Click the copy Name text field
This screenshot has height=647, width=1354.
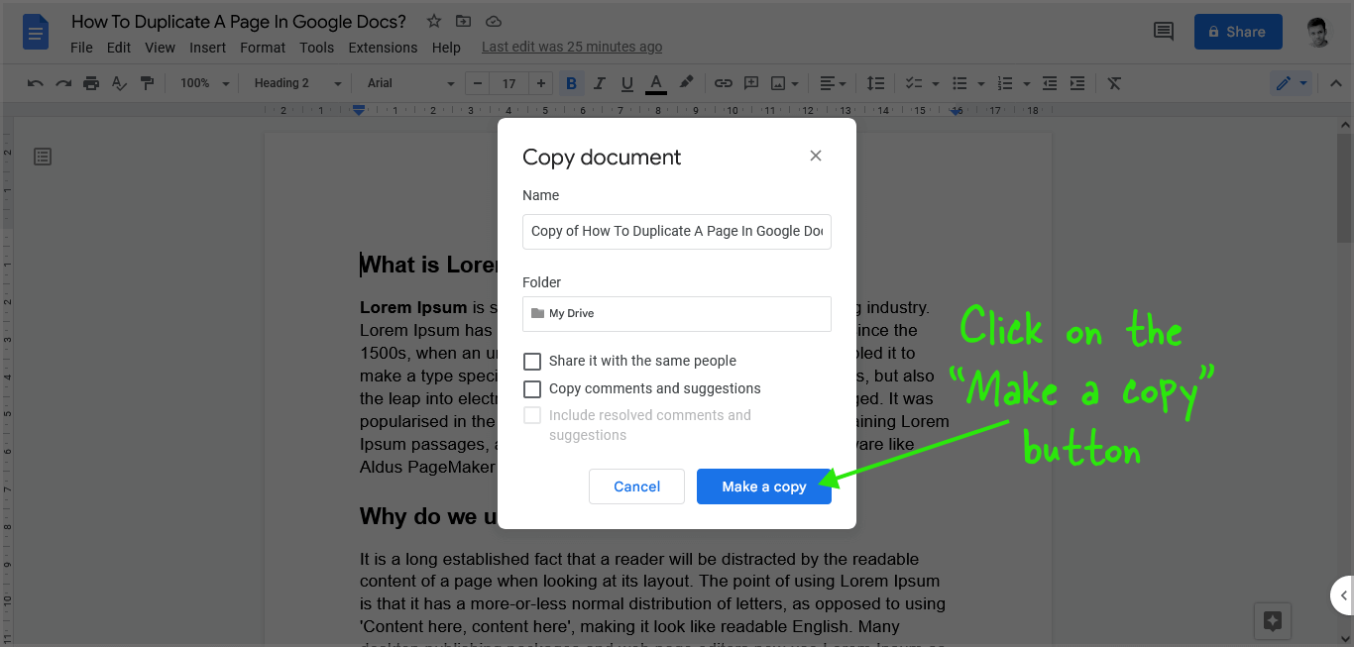point(677,231)
